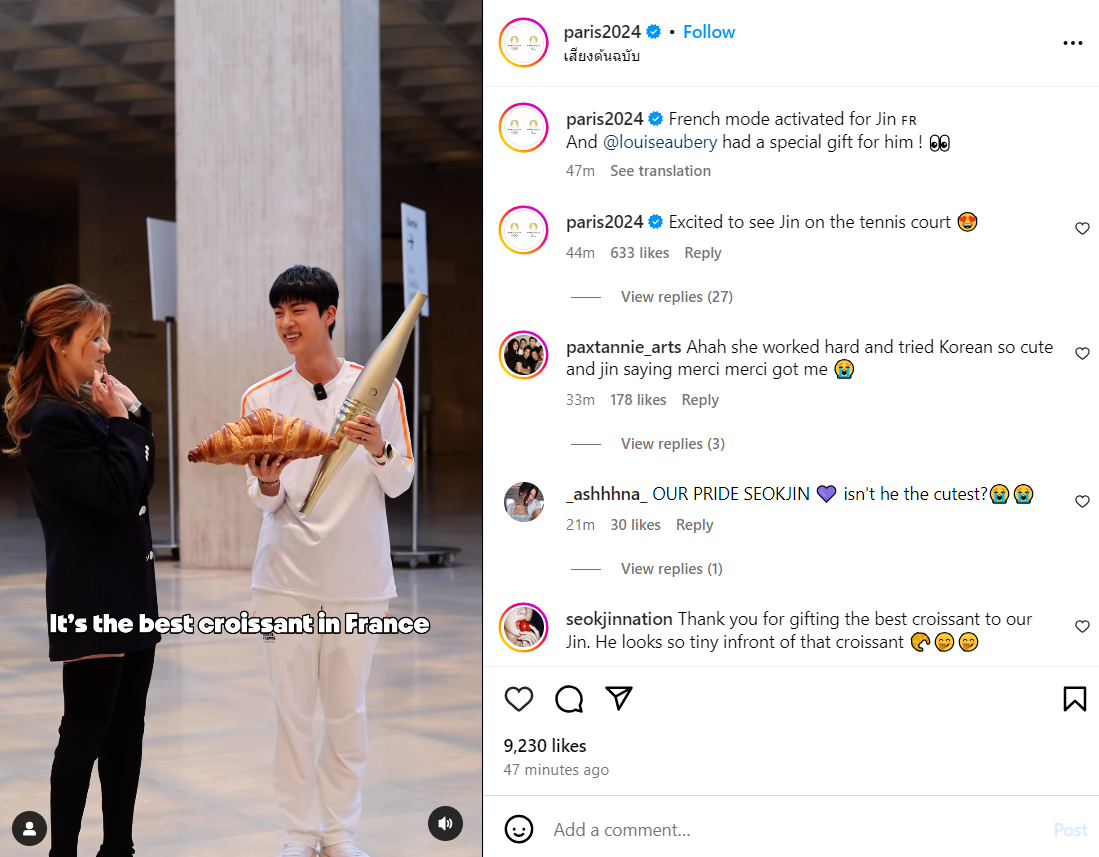Toggle video sound with speaker icon
1099x857 pixels.
[x=446, y=824]
